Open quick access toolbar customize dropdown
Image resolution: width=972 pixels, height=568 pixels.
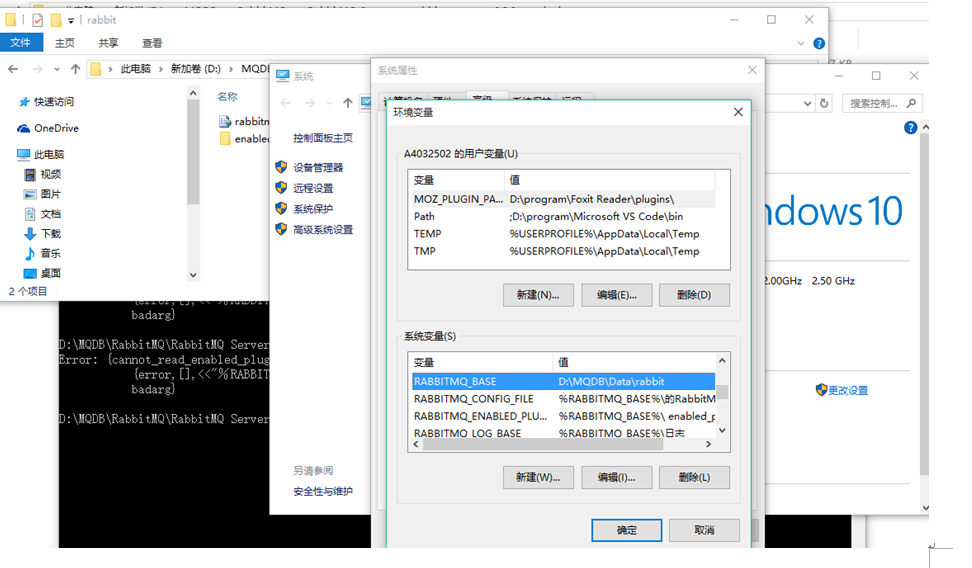tap(71, 20)
